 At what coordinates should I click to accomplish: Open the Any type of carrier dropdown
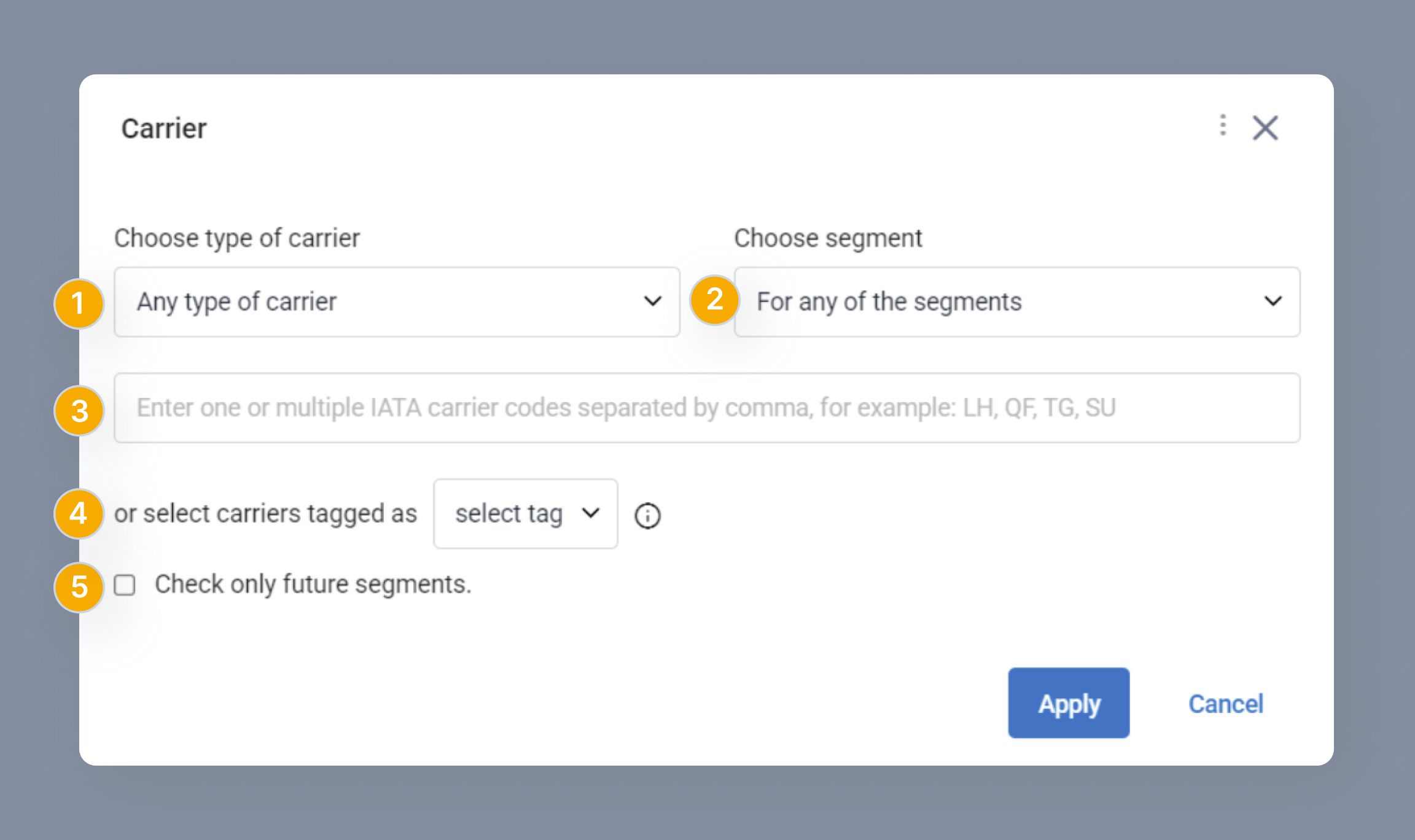(x=396, y=301)
